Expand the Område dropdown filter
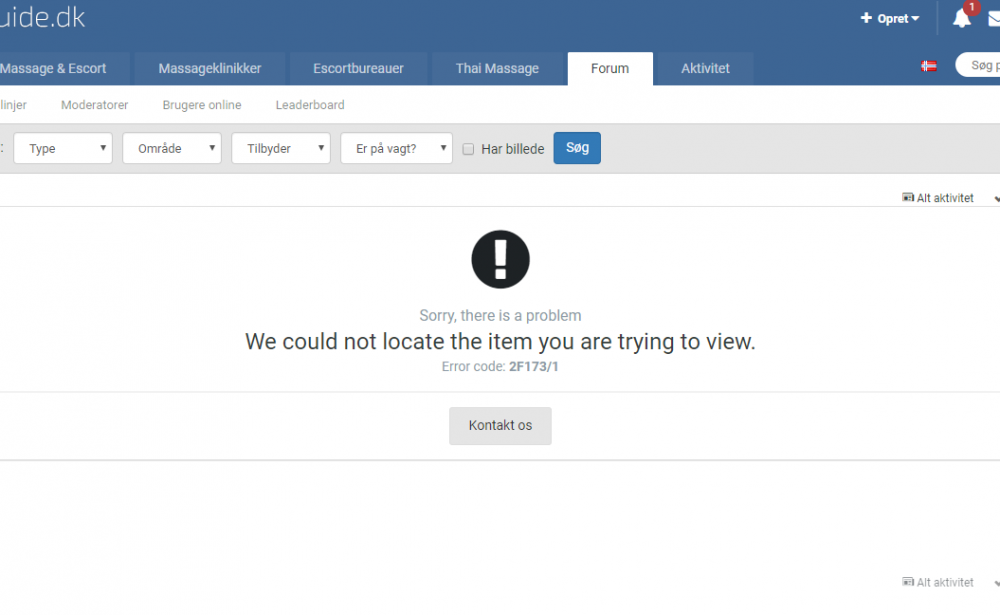Image resolution: width=1000 pixels, height=615 pixels. pos(172,148)
